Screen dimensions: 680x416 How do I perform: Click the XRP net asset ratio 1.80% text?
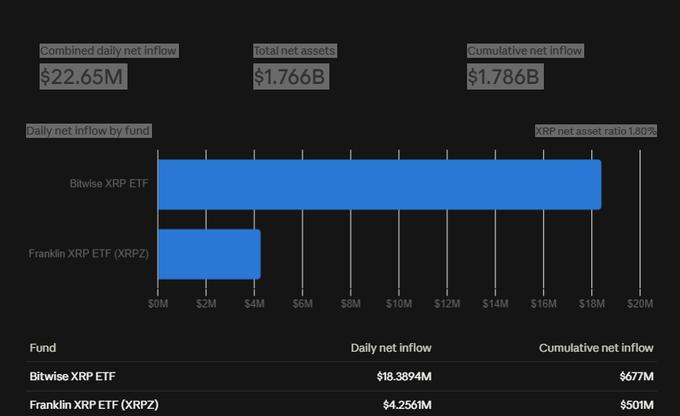click(596, 131)
